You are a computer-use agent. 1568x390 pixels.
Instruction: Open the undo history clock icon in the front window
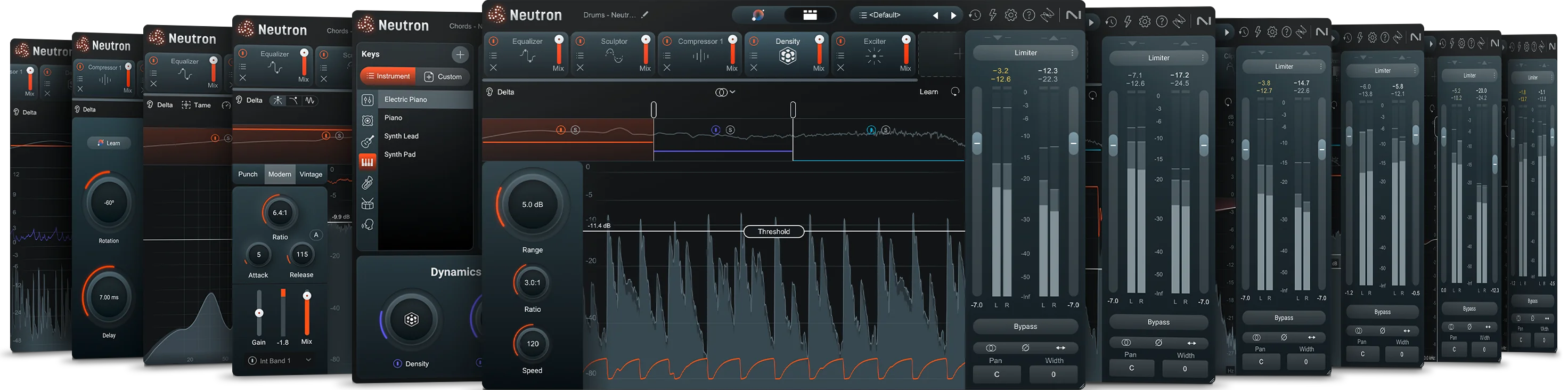pos(975,15)
